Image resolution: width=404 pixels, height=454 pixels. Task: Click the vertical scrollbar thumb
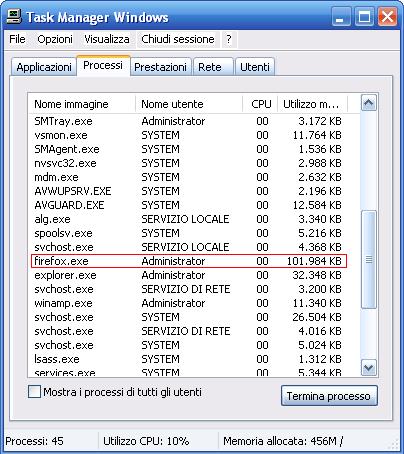click(x=369, y=259)
